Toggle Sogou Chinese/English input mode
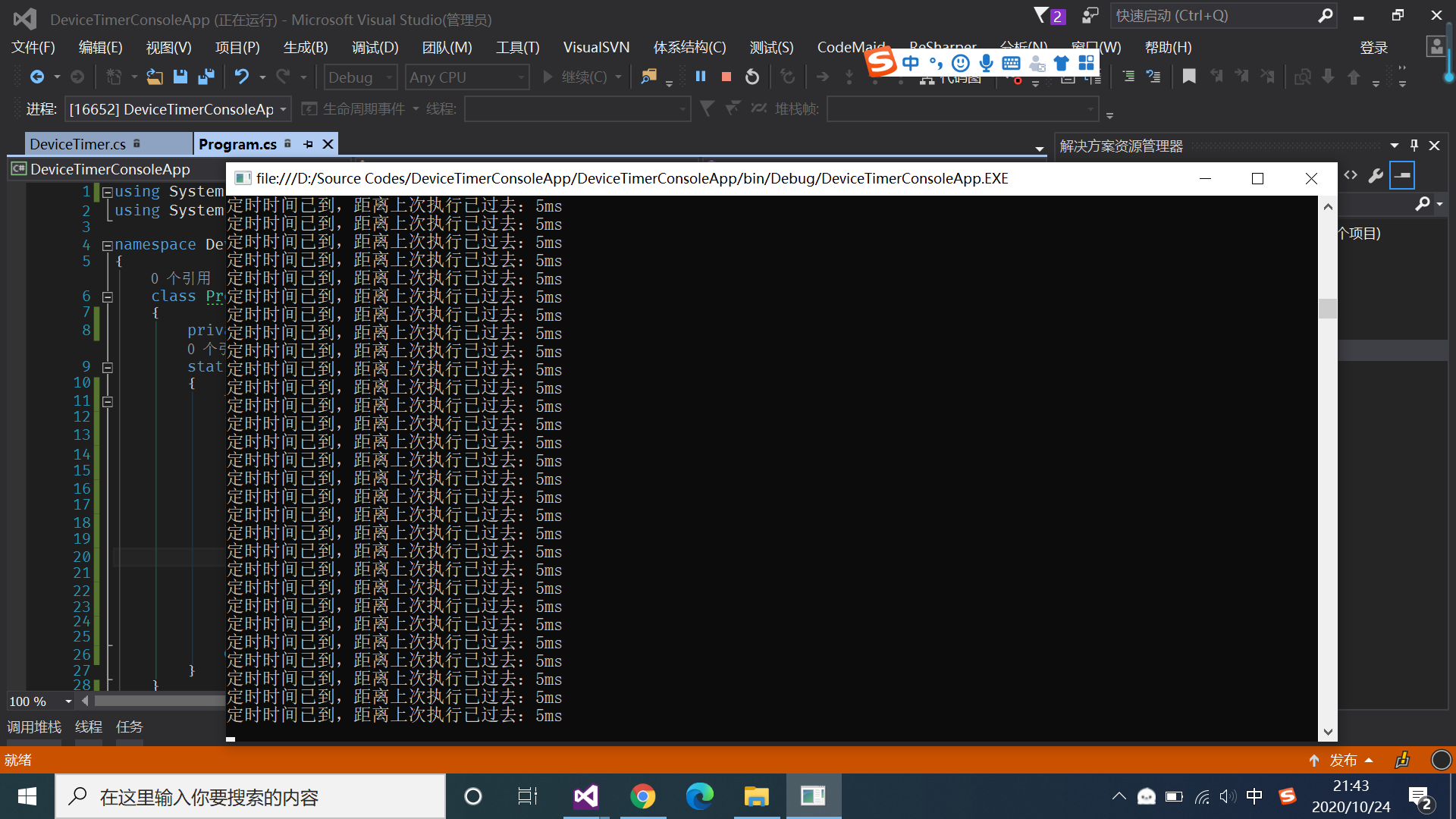 coord(910,63)
